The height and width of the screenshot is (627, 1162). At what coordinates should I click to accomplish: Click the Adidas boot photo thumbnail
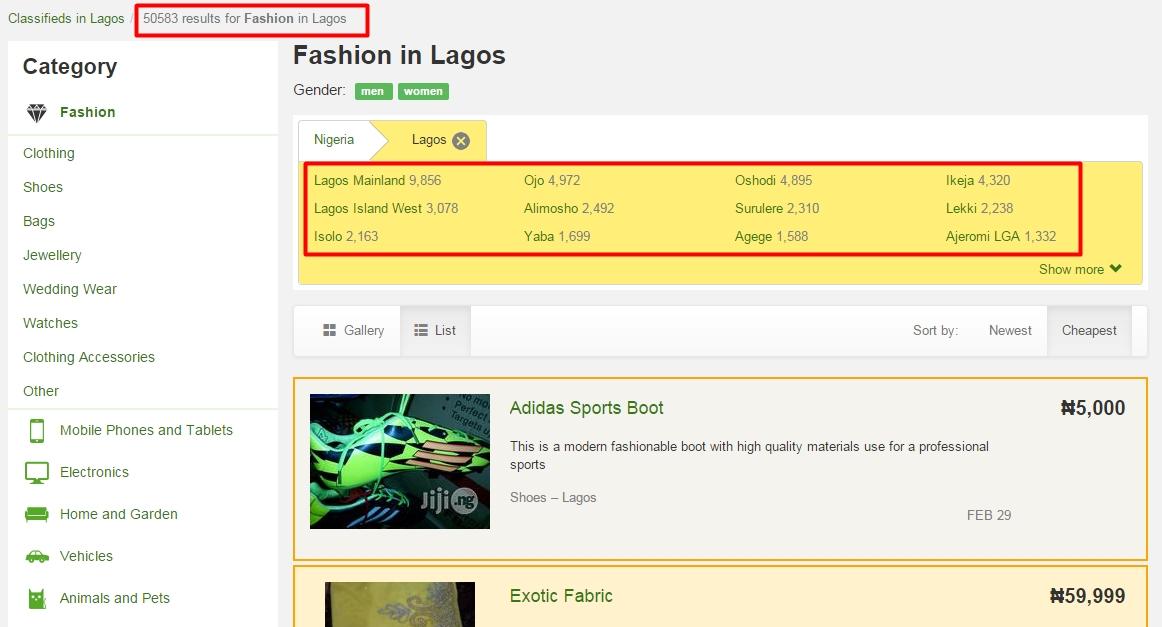[x=399, y=461]
